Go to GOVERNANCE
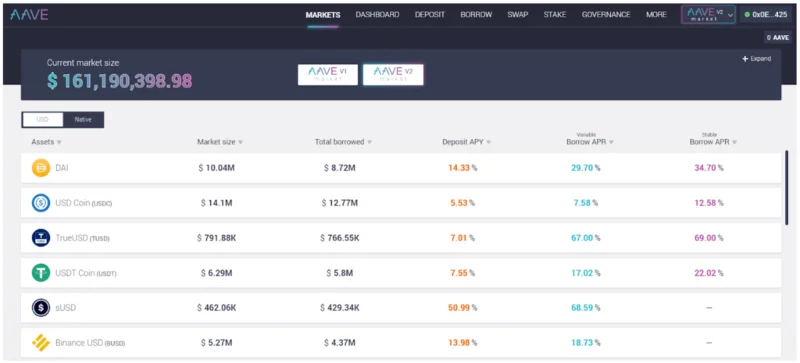This screenshot has height=363, width=800. [606, 15]
